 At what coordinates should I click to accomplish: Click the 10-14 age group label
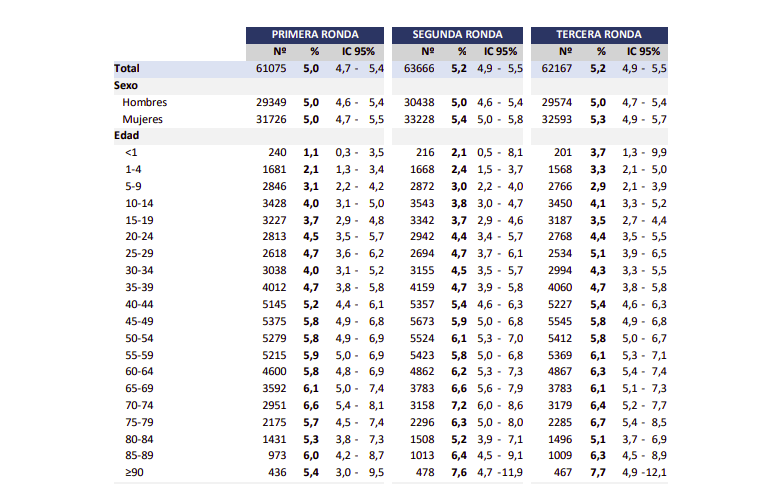pos(138,203)
